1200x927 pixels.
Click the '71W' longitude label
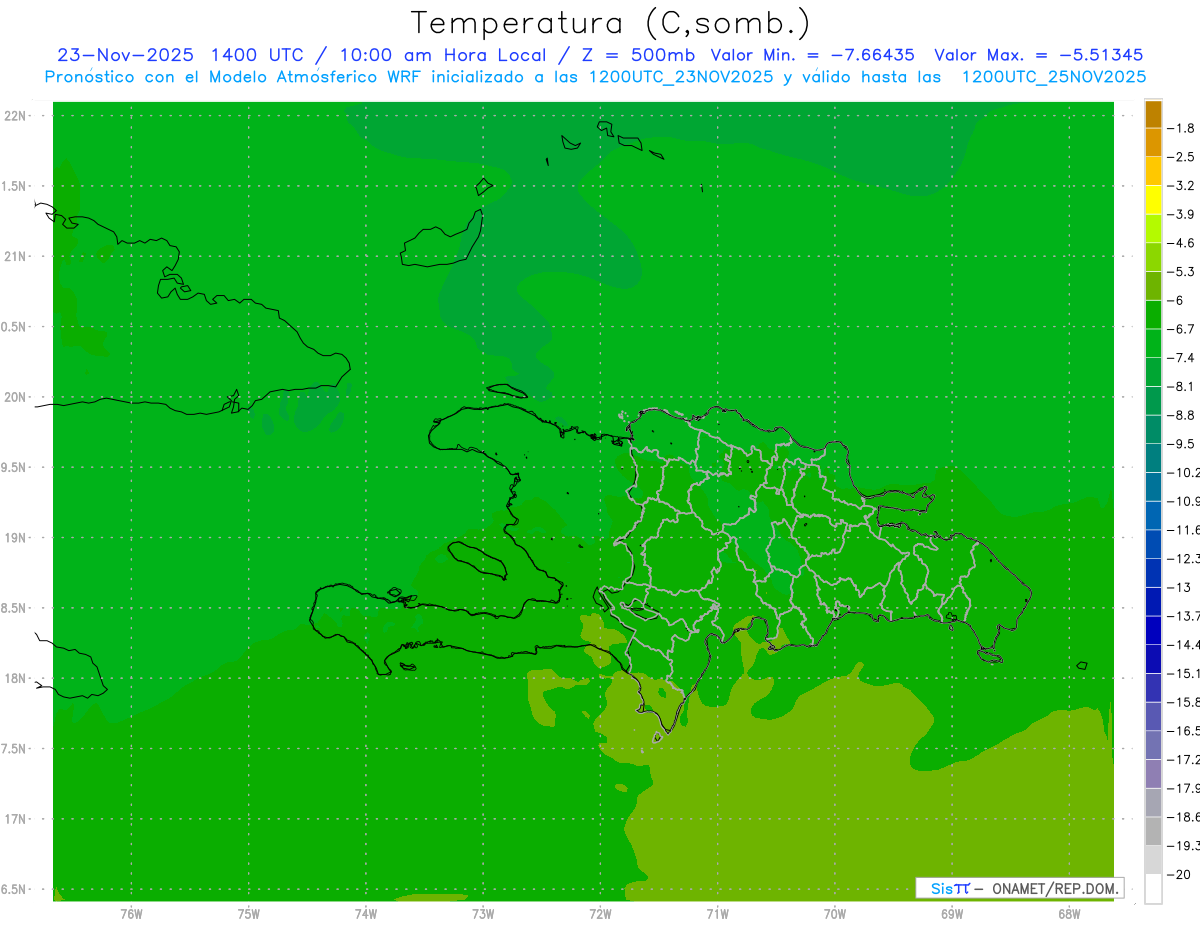click(717, 914)
